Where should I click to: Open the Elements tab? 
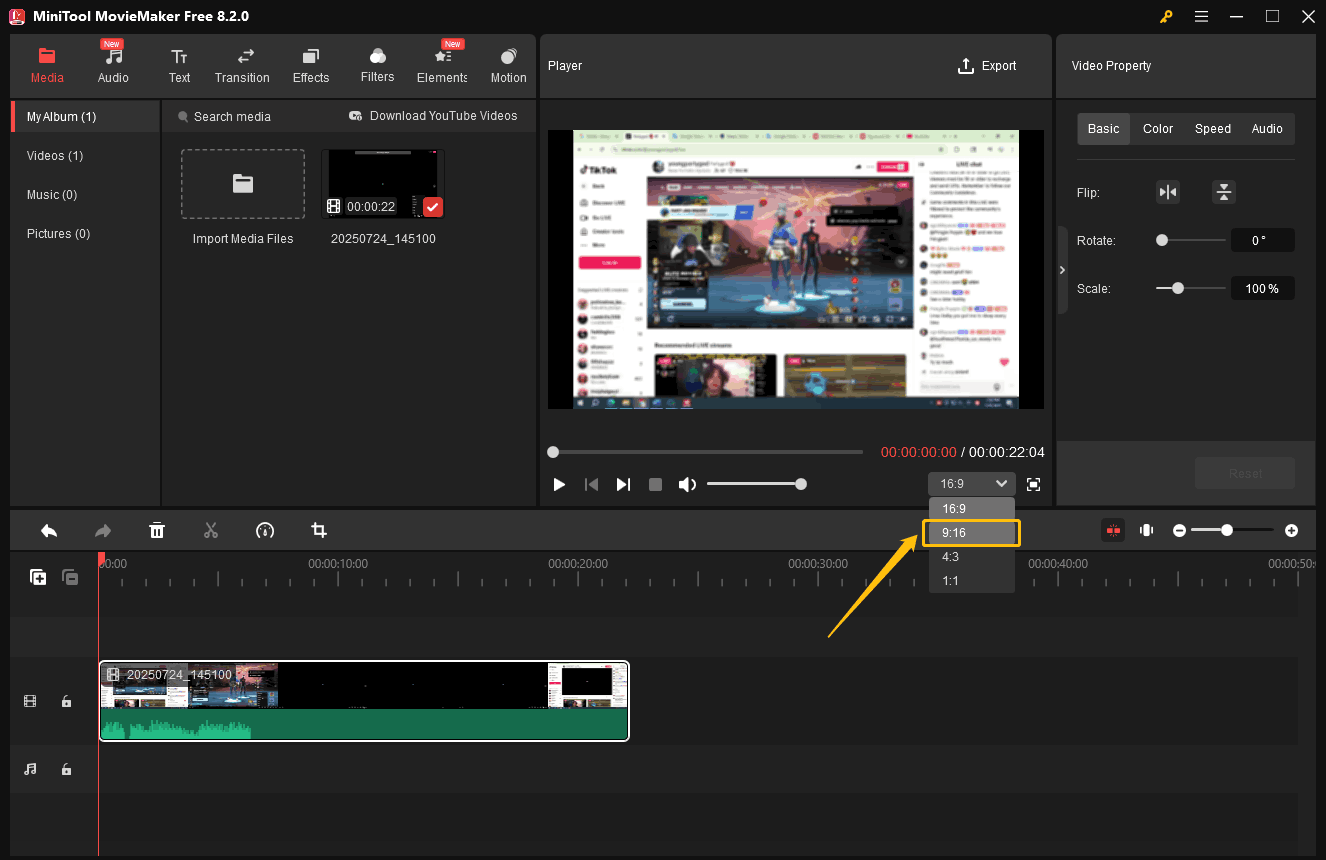[442, 65]
